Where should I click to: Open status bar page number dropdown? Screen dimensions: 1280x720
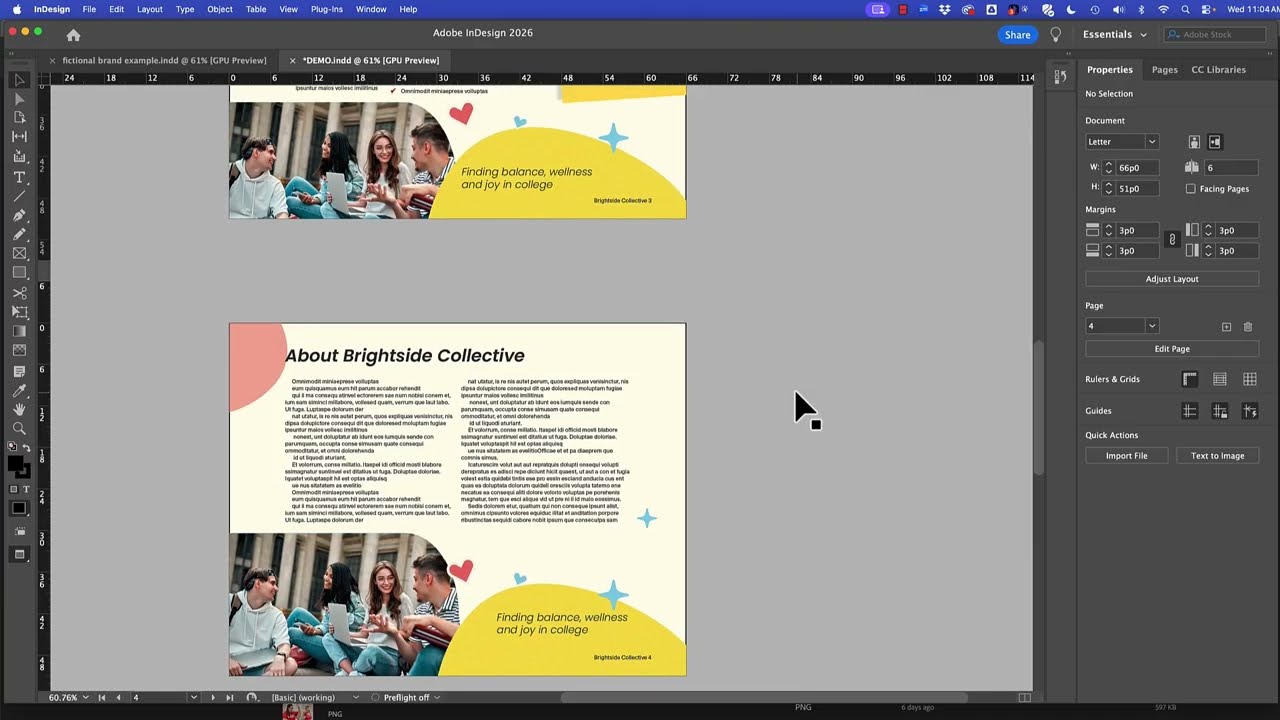(x=193, y=697)
